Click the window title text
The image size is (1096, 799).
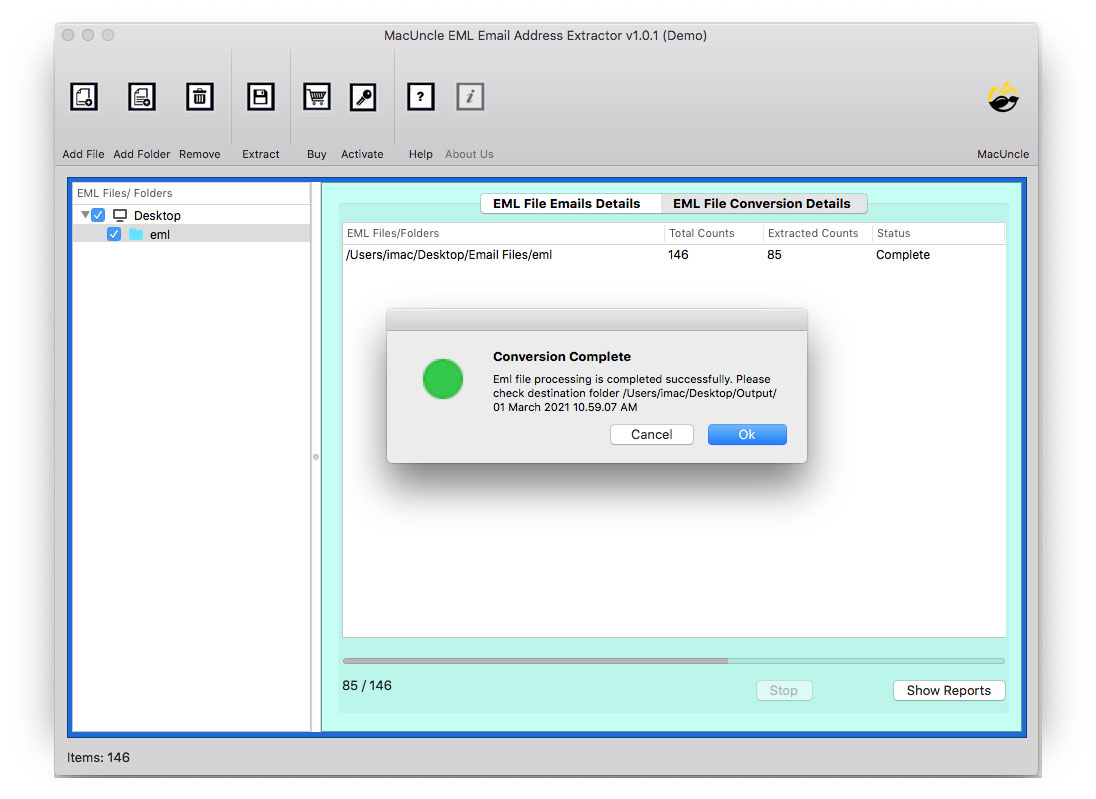545,36
